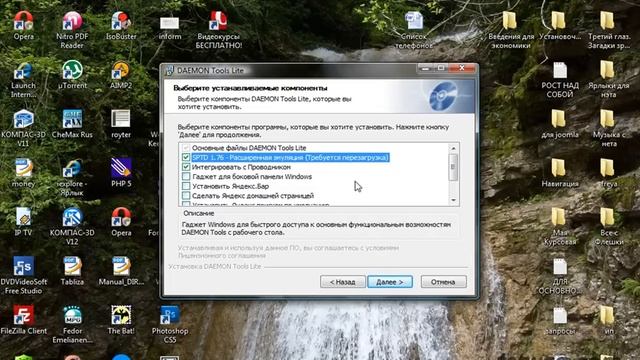Select the Launch Intern... desktop shortcut
The height and width of the screenshot is (360, 640).
click(23, 79)
